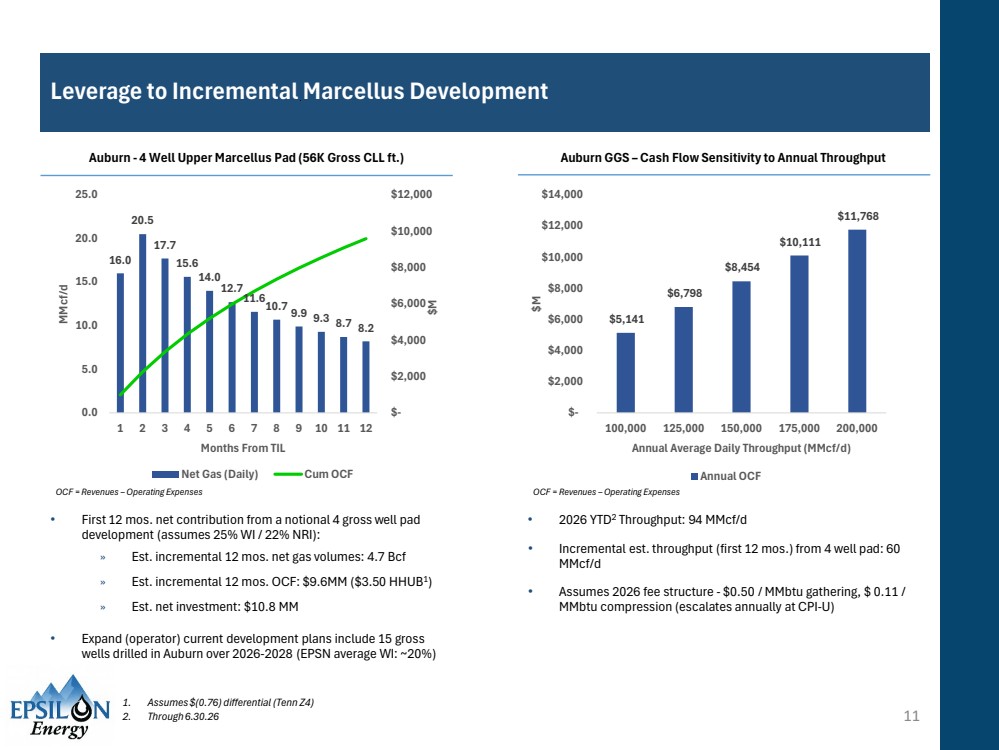
Task: Click the 'Months From TIL' axis title
Action: coord(243,448)
